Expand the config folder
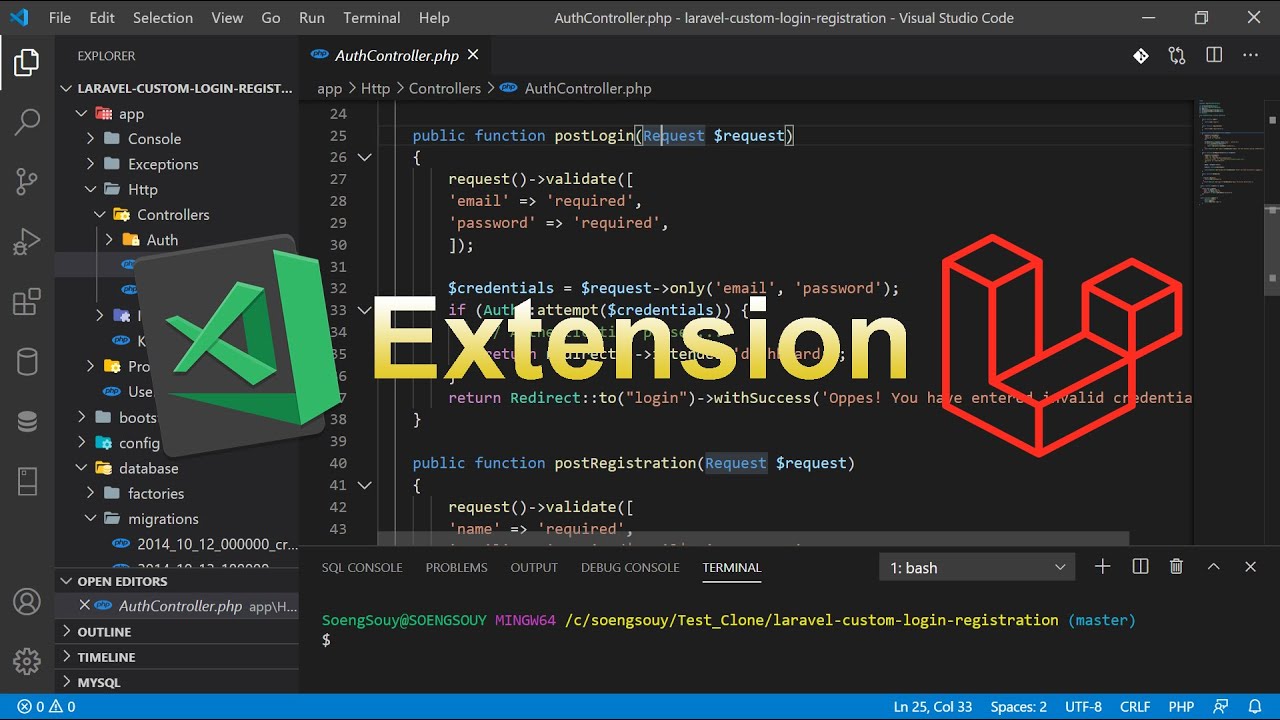This screenshot has height=720, width=1280. [x=82, y=442]
